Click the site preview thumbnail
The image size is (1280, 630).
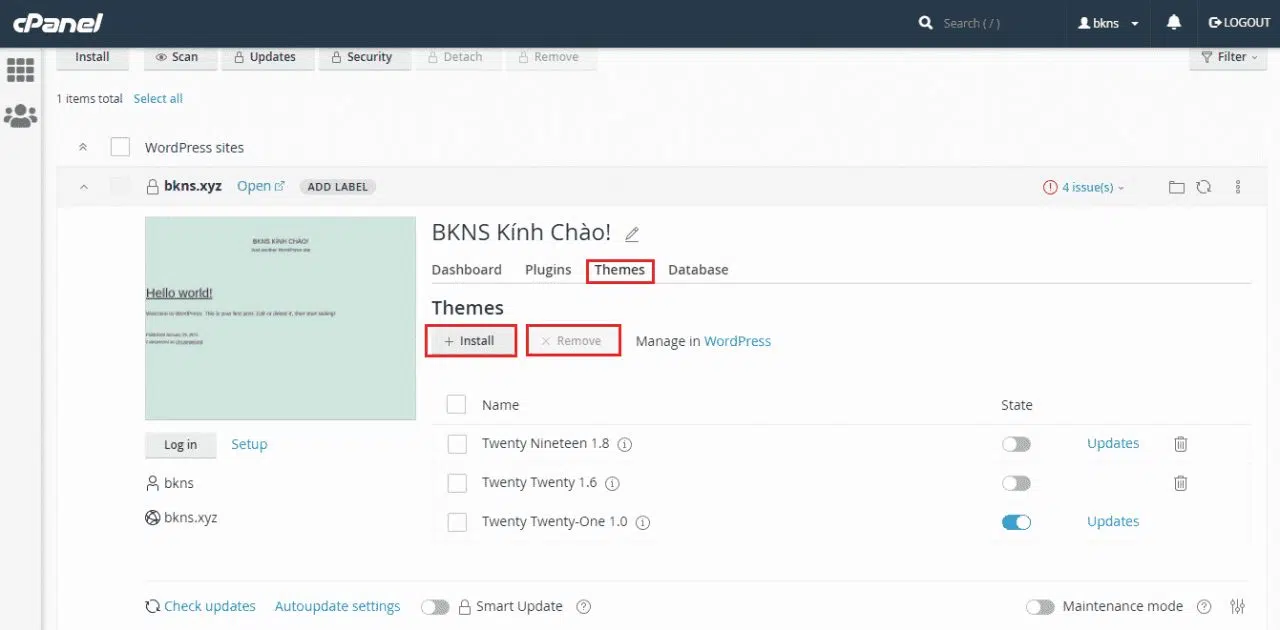coord(280,318)
